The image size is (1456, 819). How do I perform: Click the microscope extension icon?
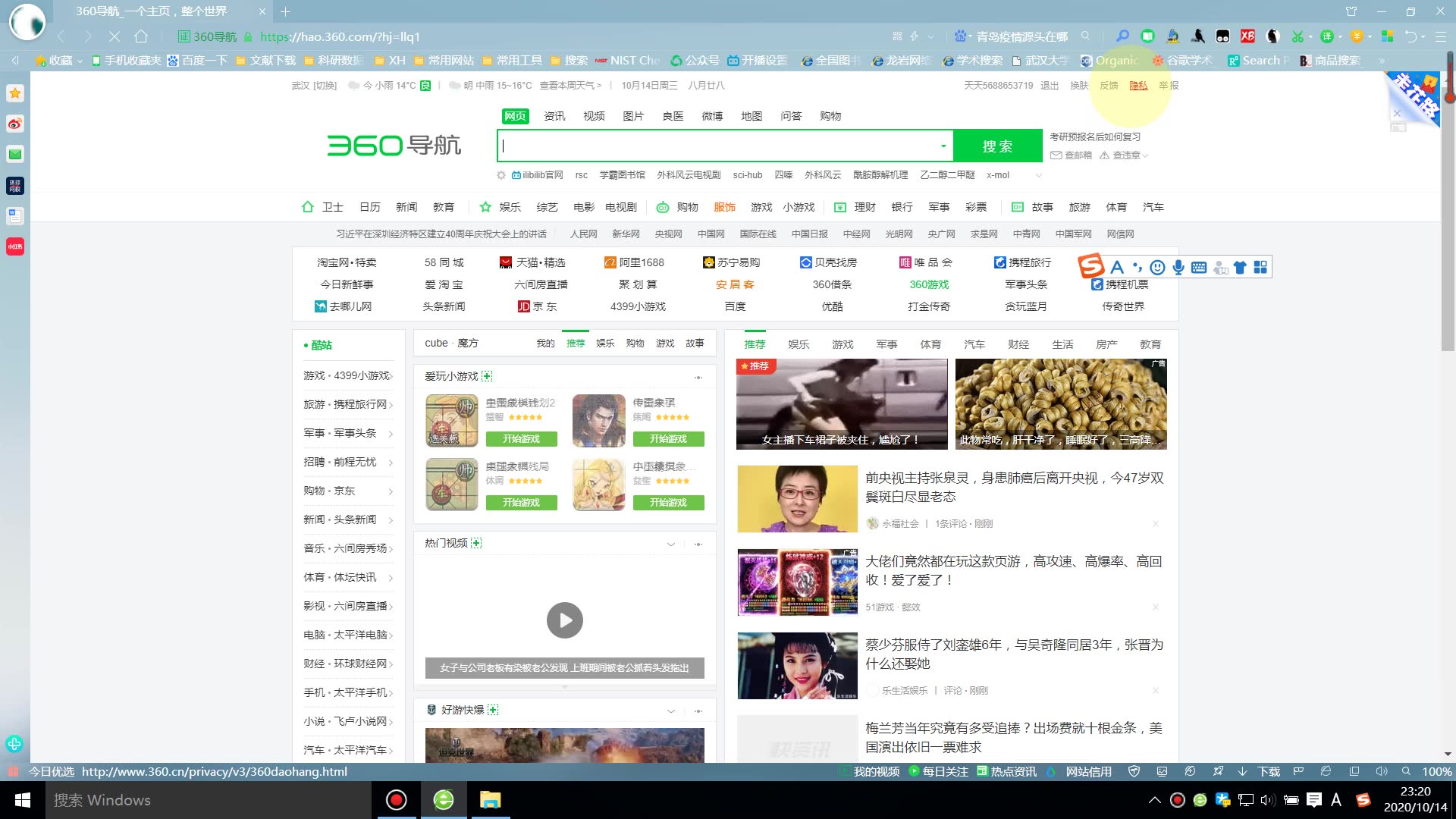pyautogui.click(x=1172, y=36)
